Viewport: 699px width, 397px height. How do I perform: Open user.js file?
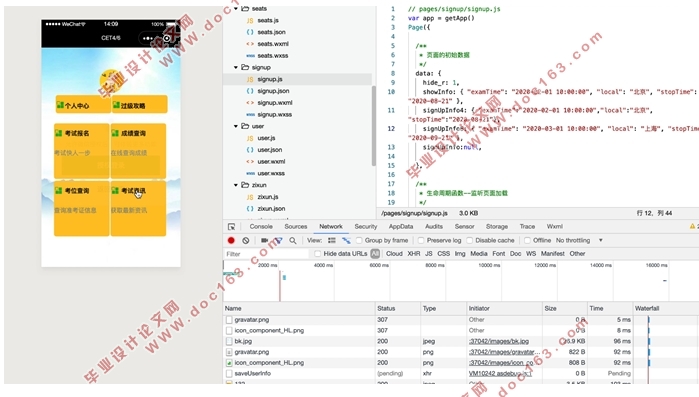coord(266,138)
